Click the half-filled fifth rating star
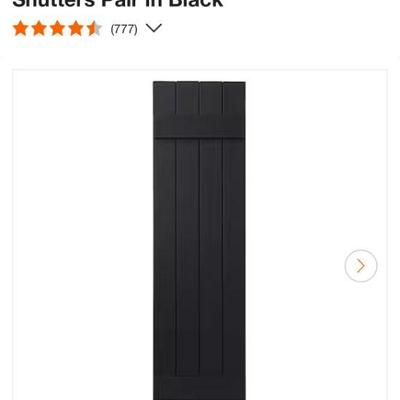This screenshot has height=400, width=400. click(x=94, y=29)
